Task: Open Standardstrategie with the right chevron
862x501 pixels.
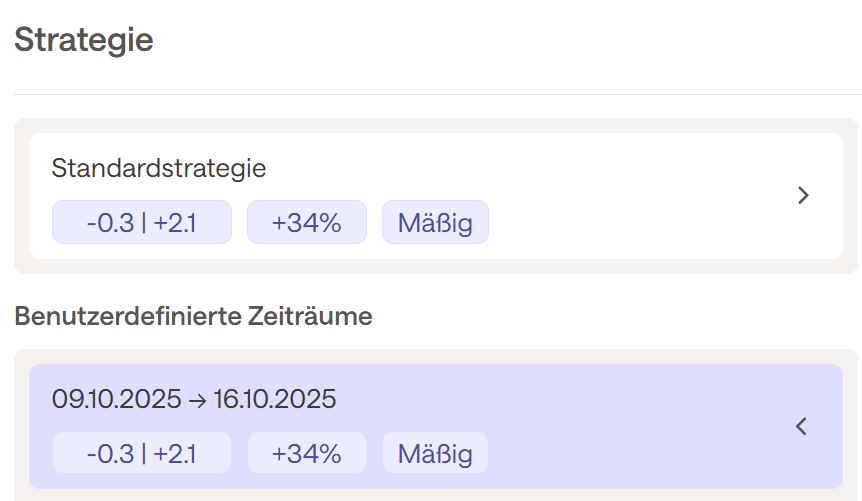Action: (802, 196)
